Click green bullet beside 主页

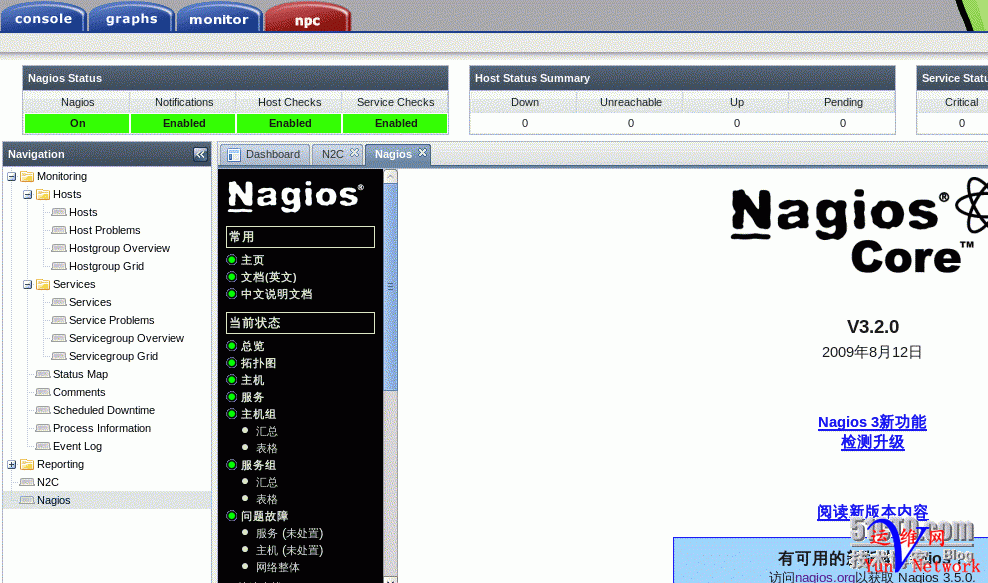231,260
